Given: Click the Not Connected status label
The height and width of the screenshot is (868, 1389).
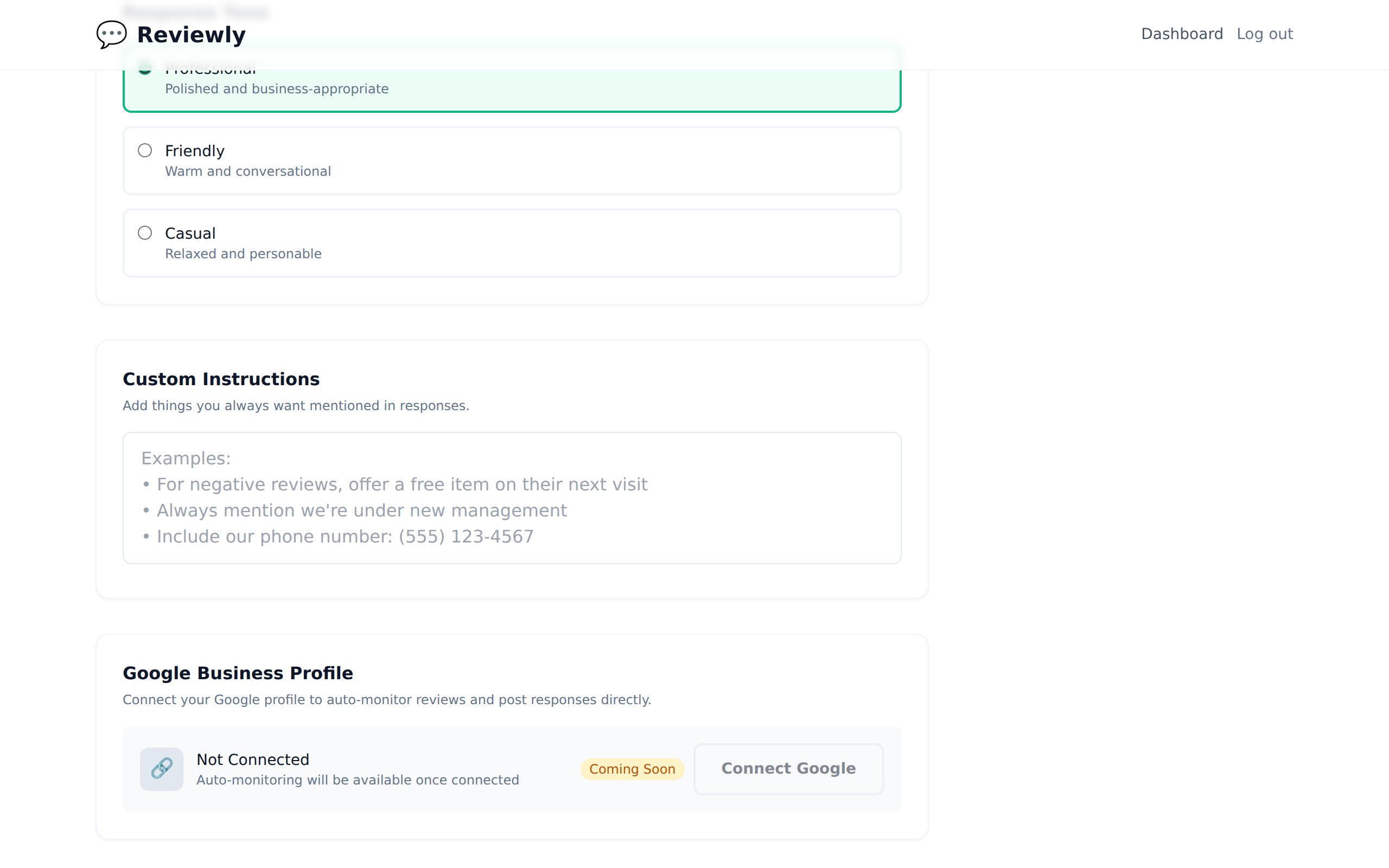Looking at the screenshot, I should pyautogui.click(x=252, y=759).
